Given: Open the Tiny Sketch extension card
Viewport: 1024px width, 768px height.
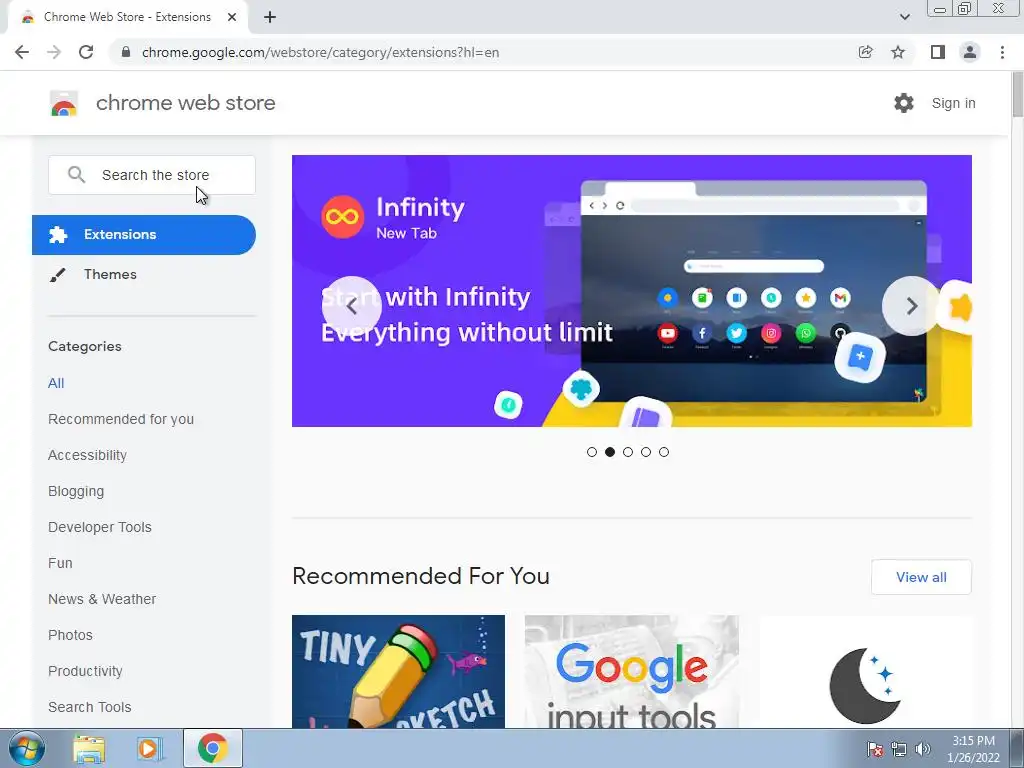Looking at the screenshot, I should [398, 671].
